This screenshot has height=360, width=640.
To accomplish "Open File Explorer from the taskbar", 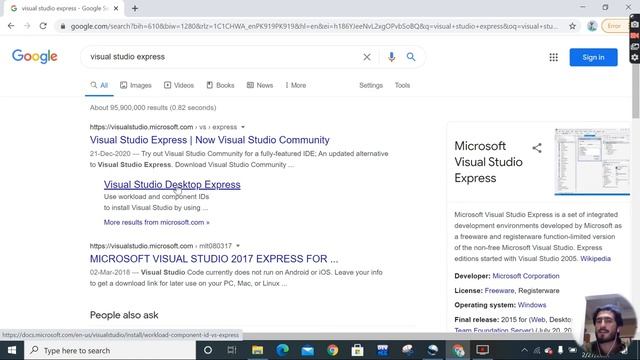I will pos(257,350).
